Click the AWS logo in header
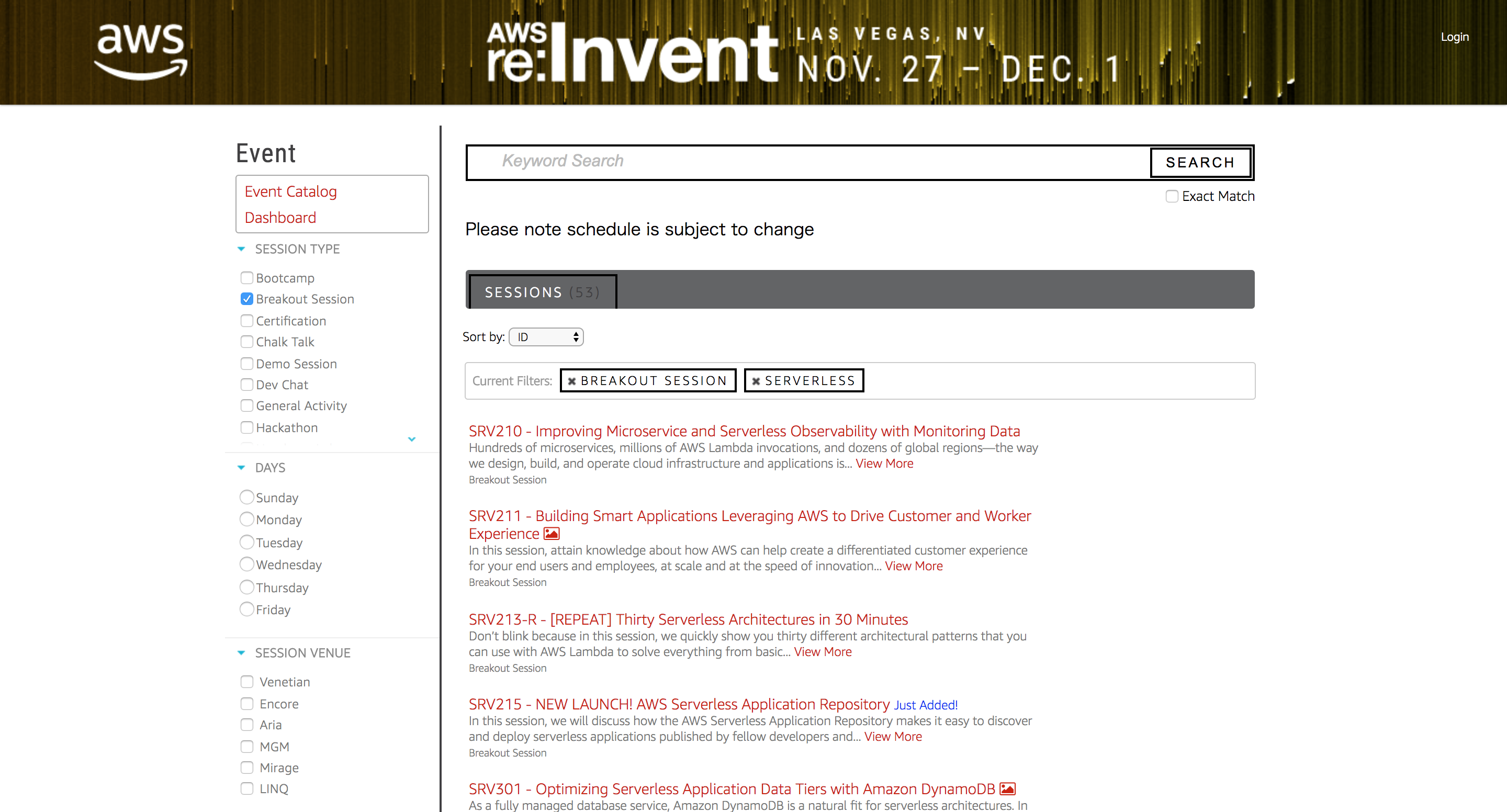The image size is (1507, 812). tap(141, 51)
